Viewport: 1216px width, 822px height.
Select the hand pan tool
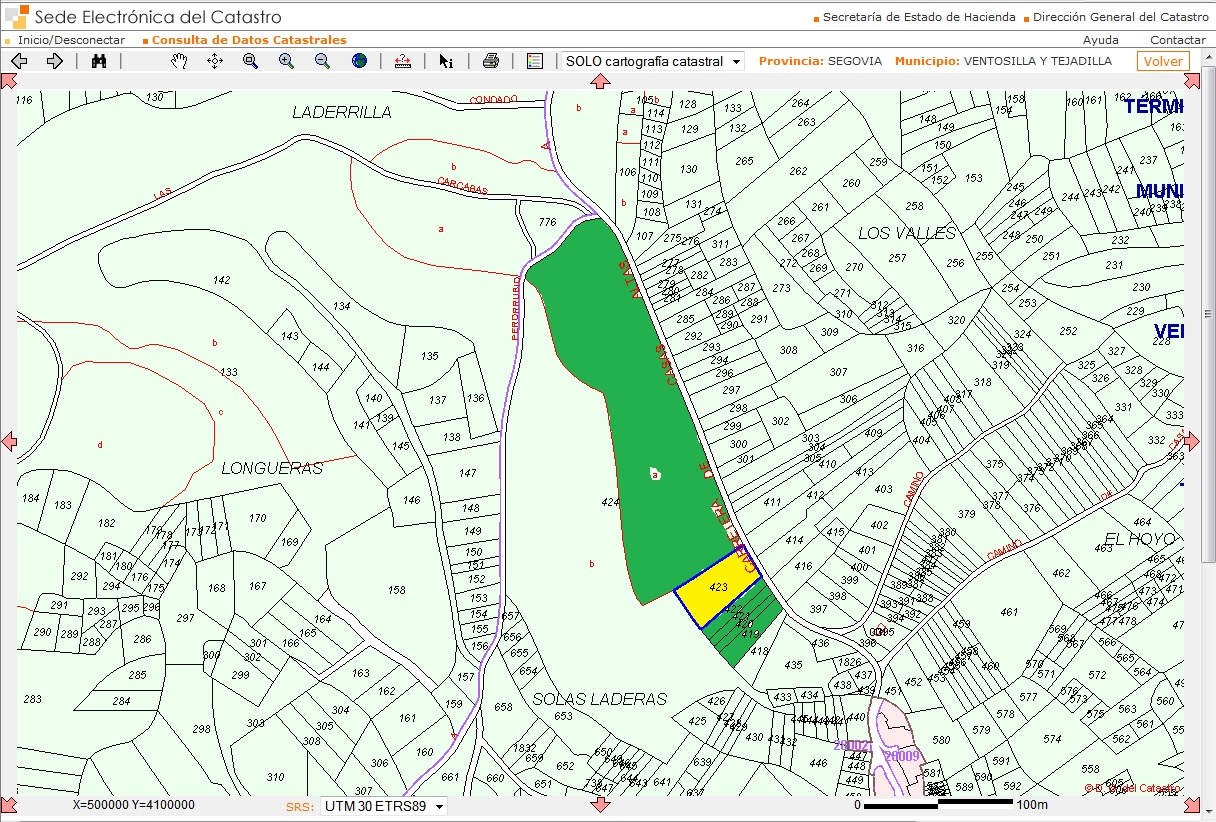[179, 61]
